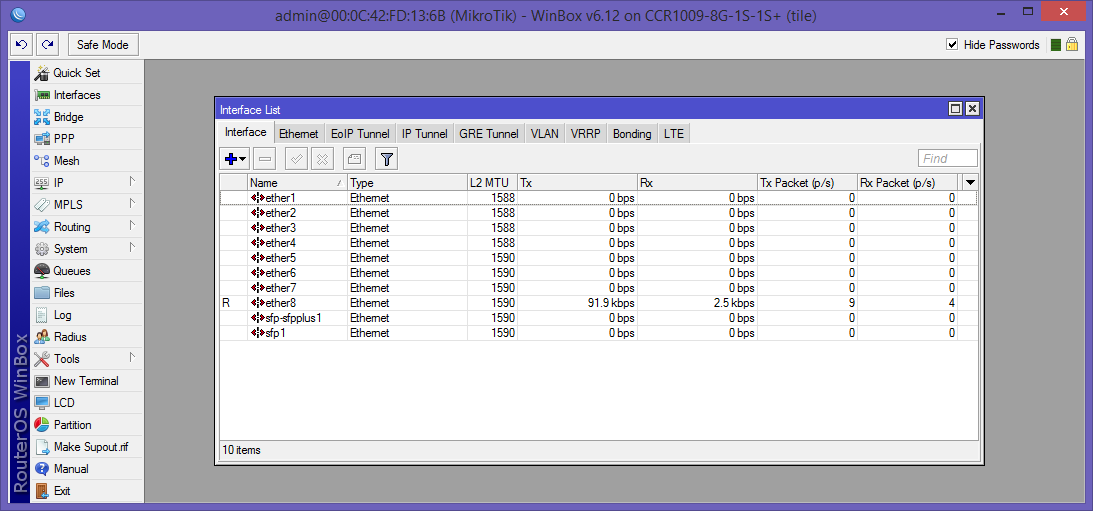Click the remove (minus) interface button
This screenshot has width=1093, height=511.
[x=265, y=159]
